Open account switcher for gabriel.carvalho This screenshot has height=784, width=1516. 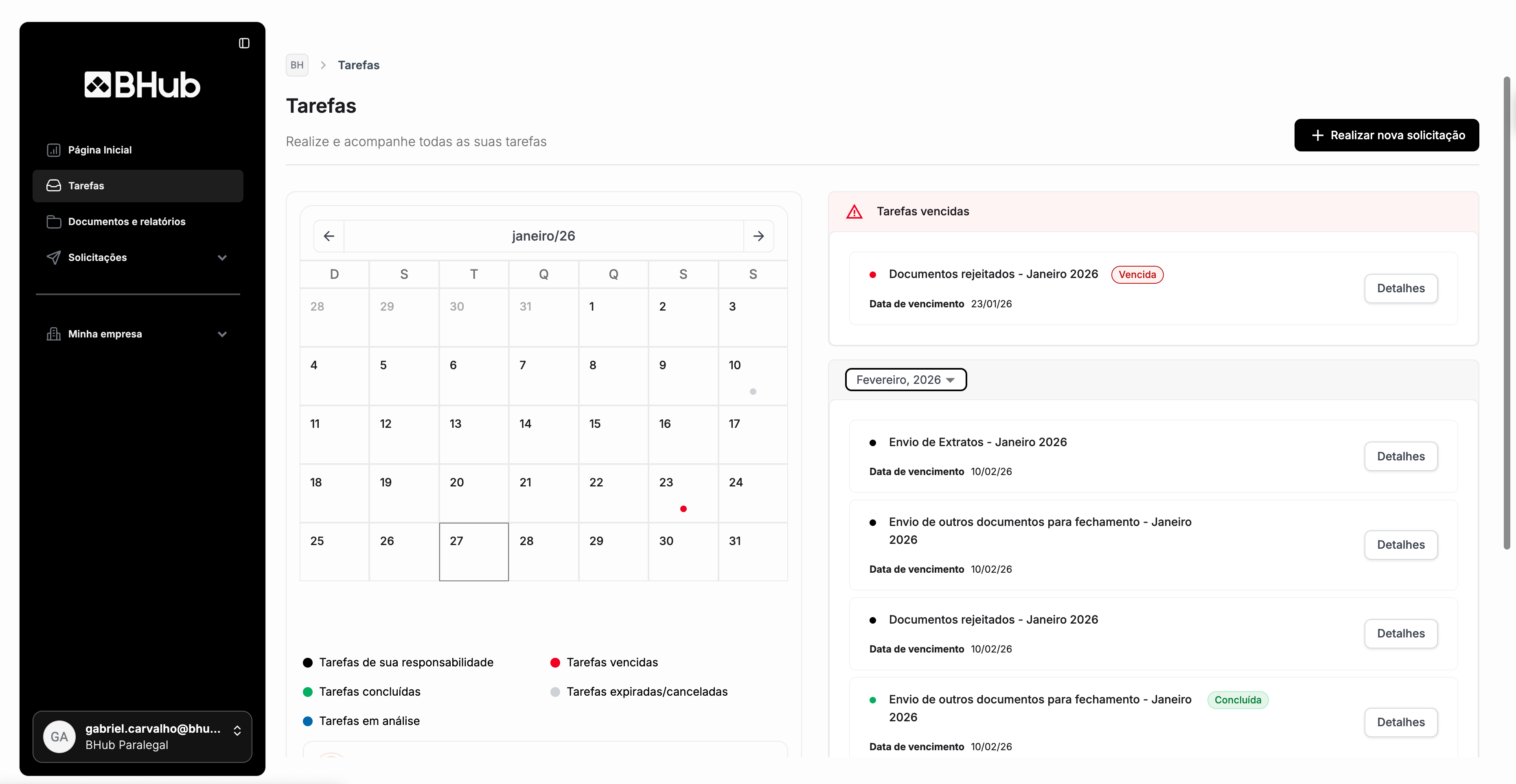pyautogui.click(x=237, y=730)
